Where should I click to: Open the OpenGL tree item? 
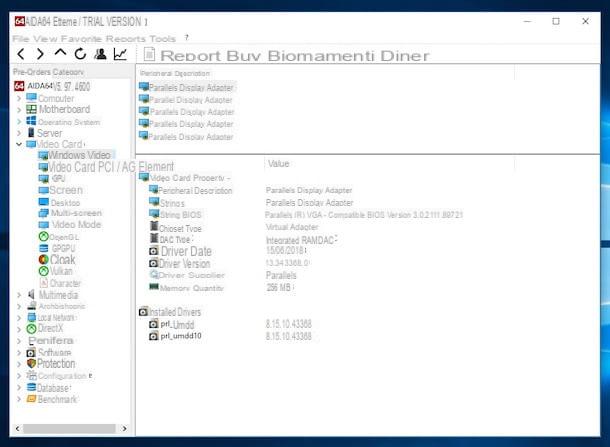59,237
